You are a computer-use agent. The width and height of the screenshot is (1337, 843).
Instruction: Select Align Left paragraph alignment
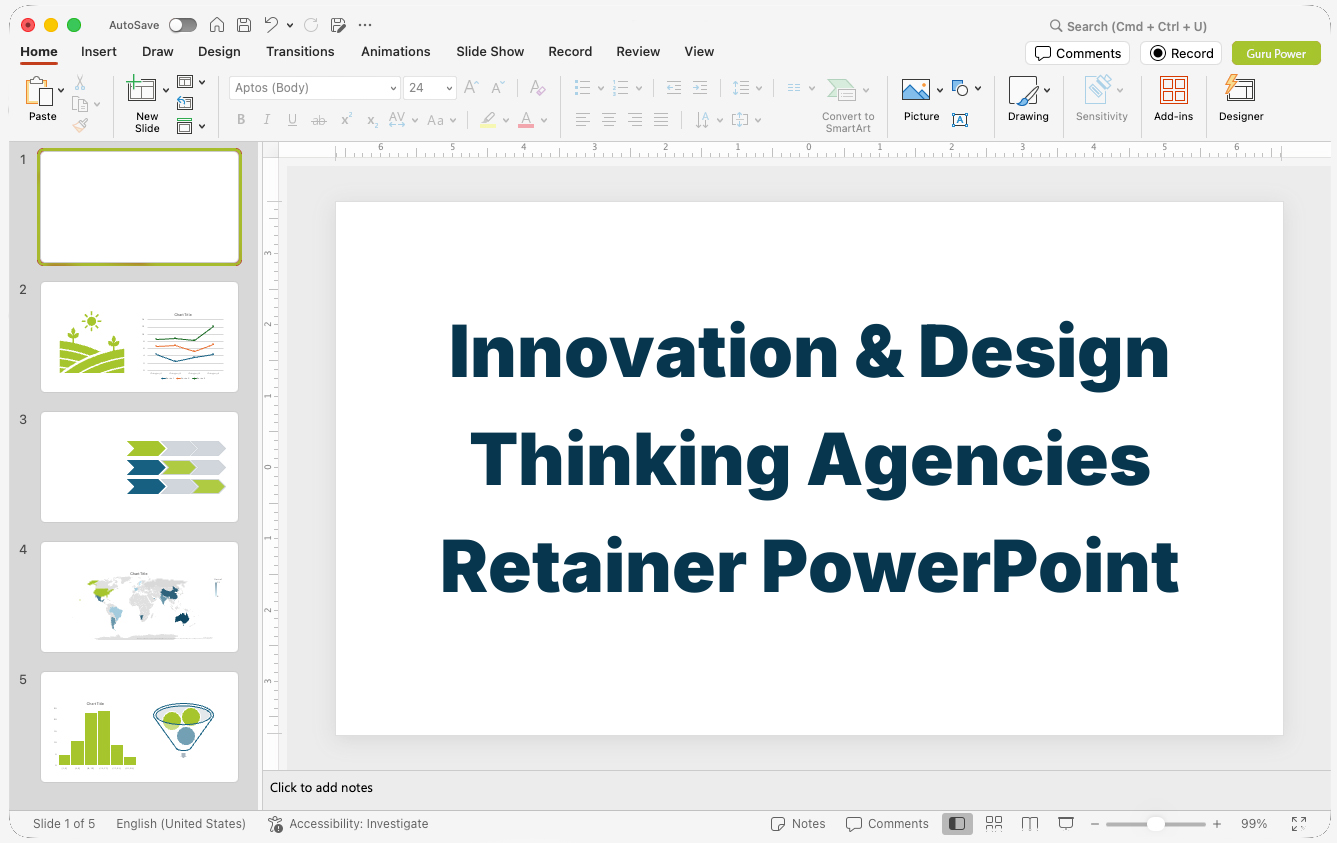point(583,120)
